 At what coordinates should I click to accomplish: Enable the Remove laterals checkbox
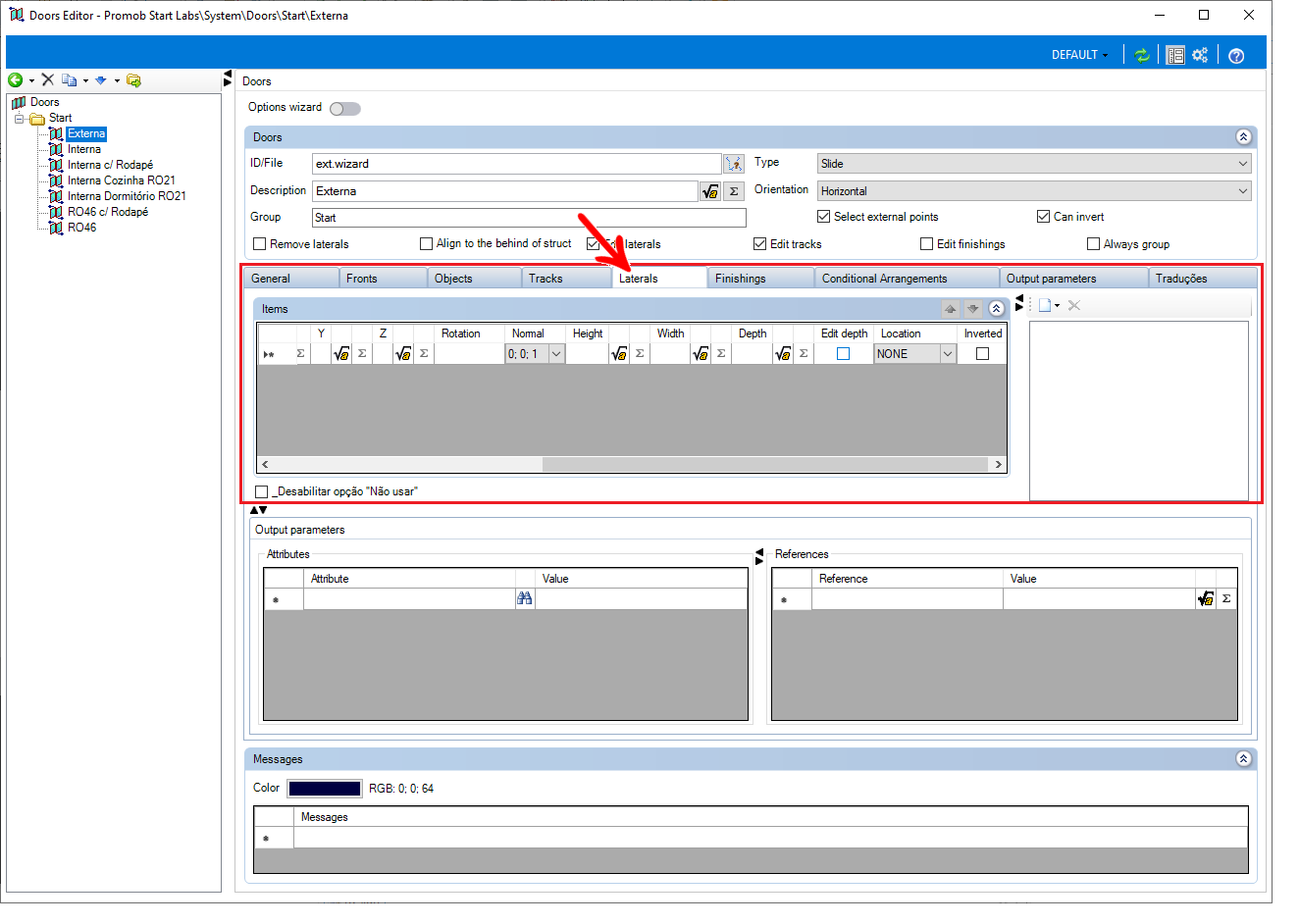pyautogui.click(x=260, y=244)
